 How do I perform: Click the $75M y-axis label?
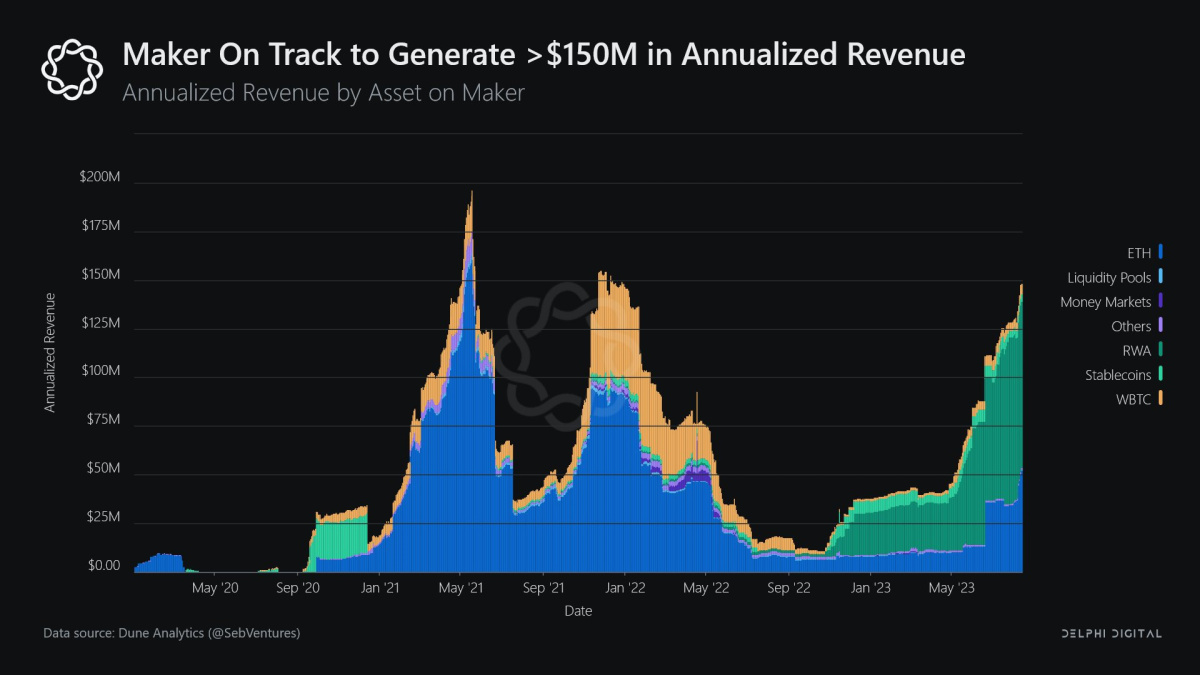(104, 420)
